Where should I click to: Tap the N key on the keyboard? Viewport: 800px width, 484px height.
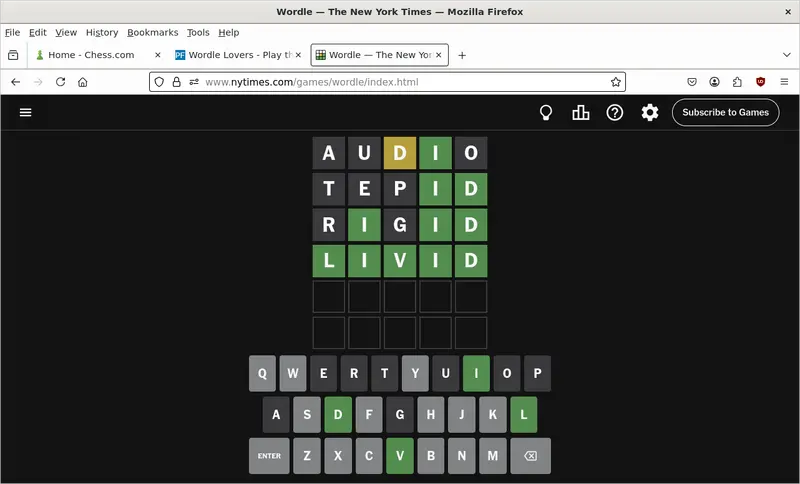(462, 456)
